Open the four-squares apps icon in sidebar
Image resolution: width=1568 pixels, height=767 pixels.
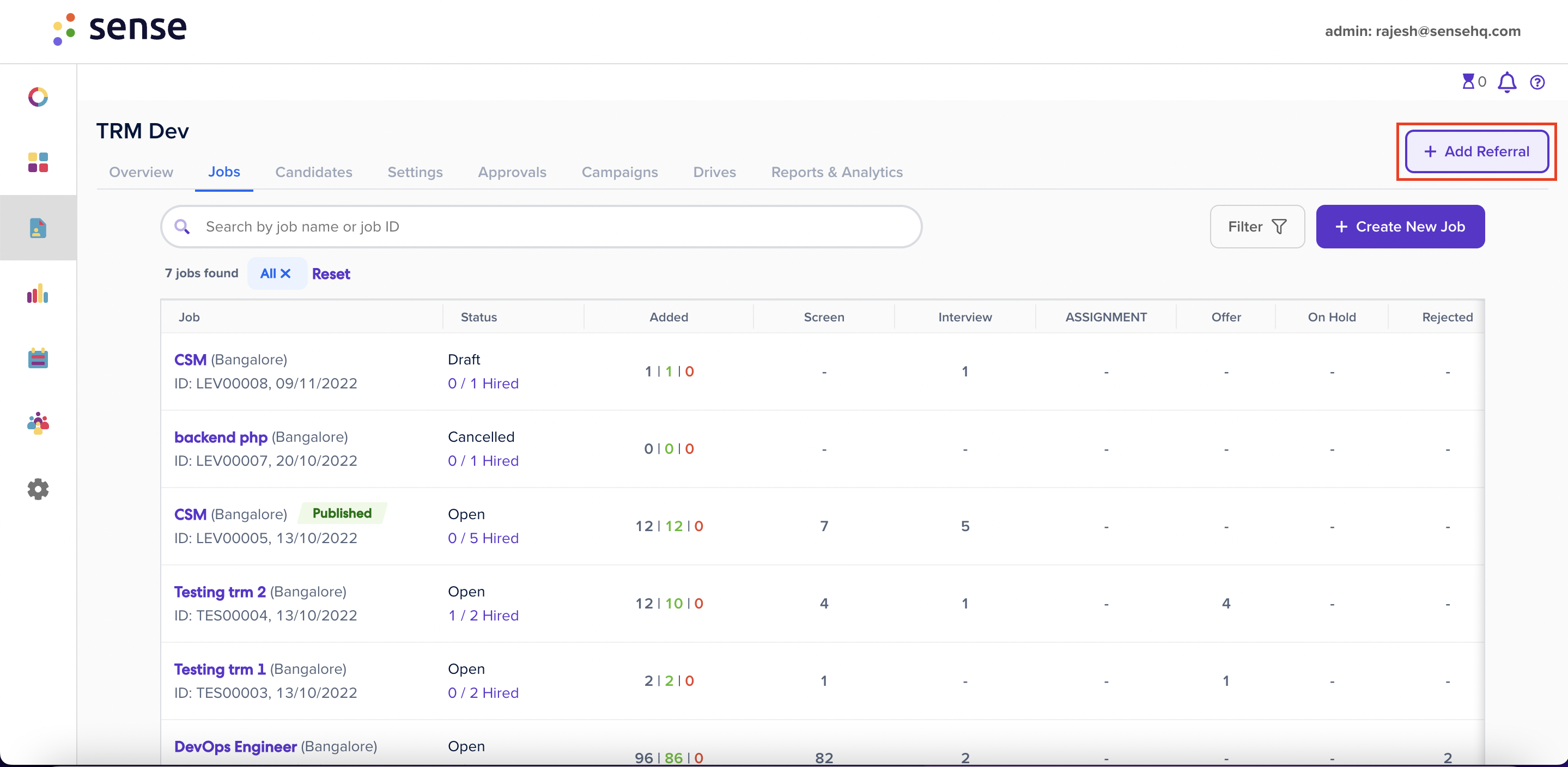(38, 162)
